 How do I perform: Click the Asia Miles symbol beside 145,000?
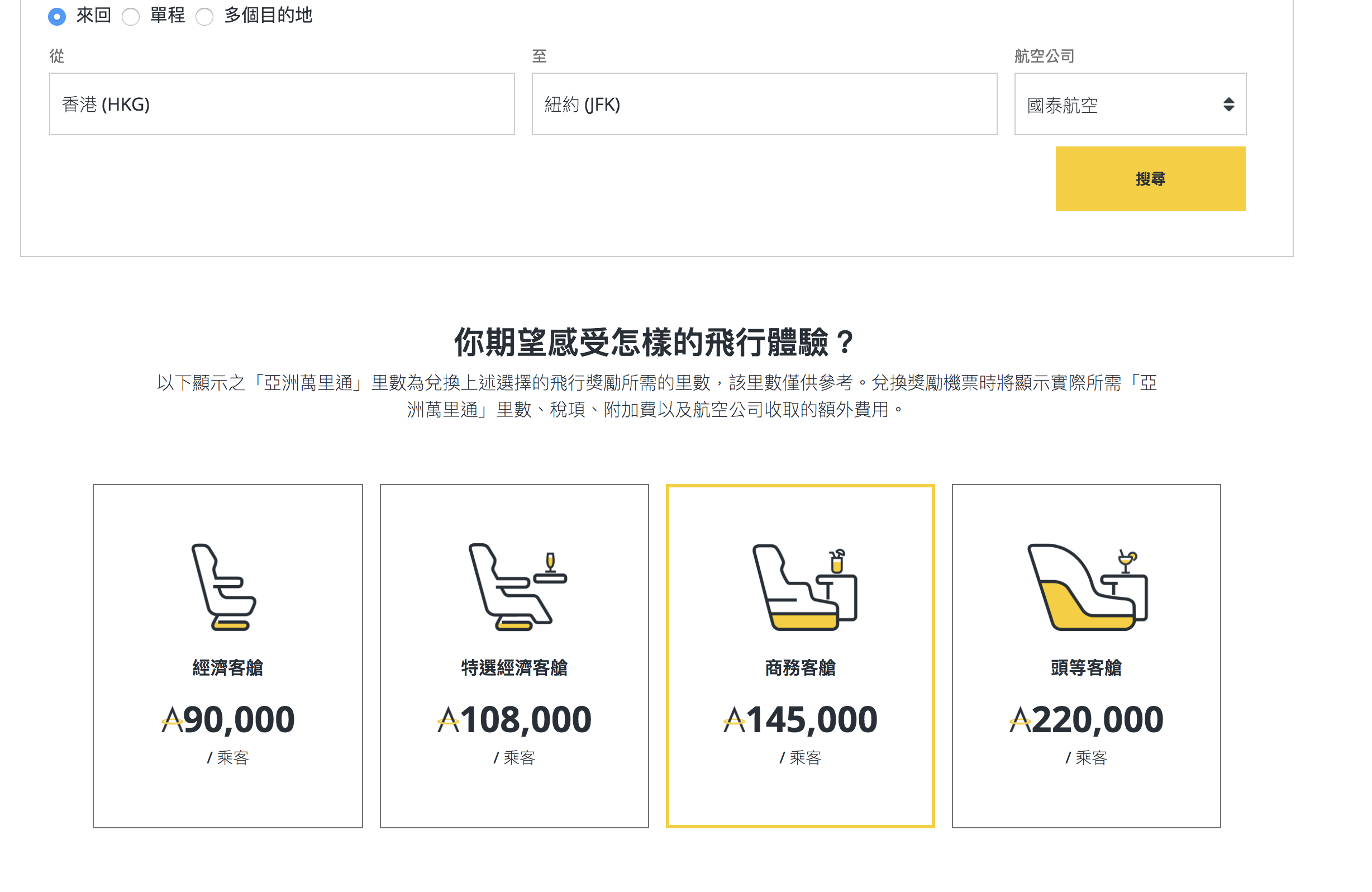(734, 720)
